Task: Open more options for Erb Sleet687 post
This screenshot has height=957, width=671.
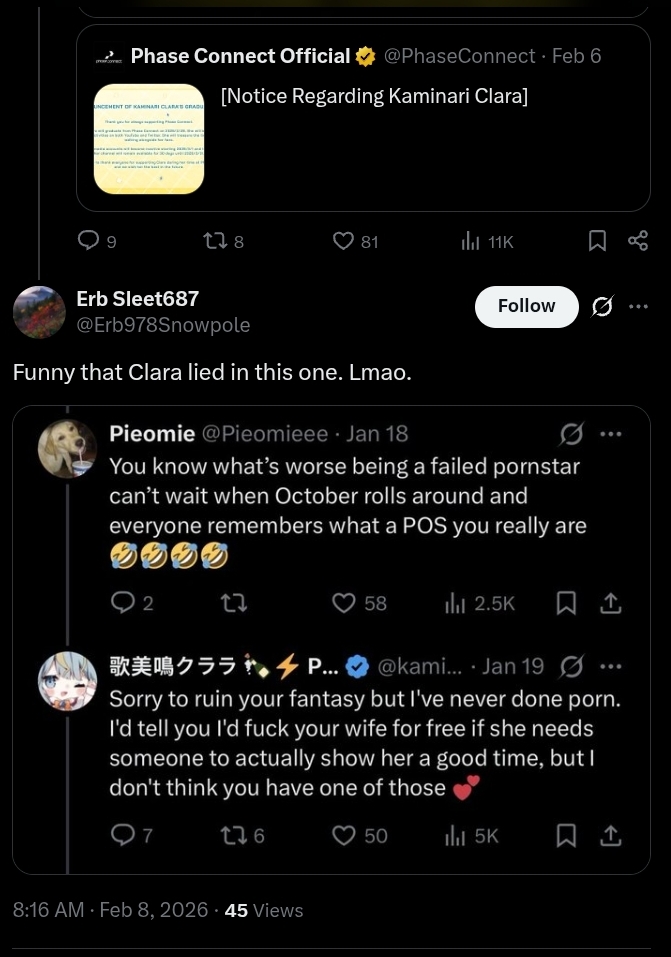Action: [638, 306]
